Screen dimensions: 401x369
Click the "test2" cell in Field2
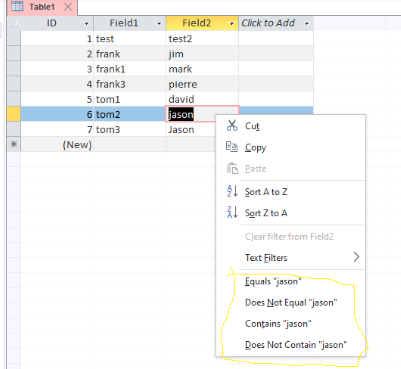coord(202,38)
